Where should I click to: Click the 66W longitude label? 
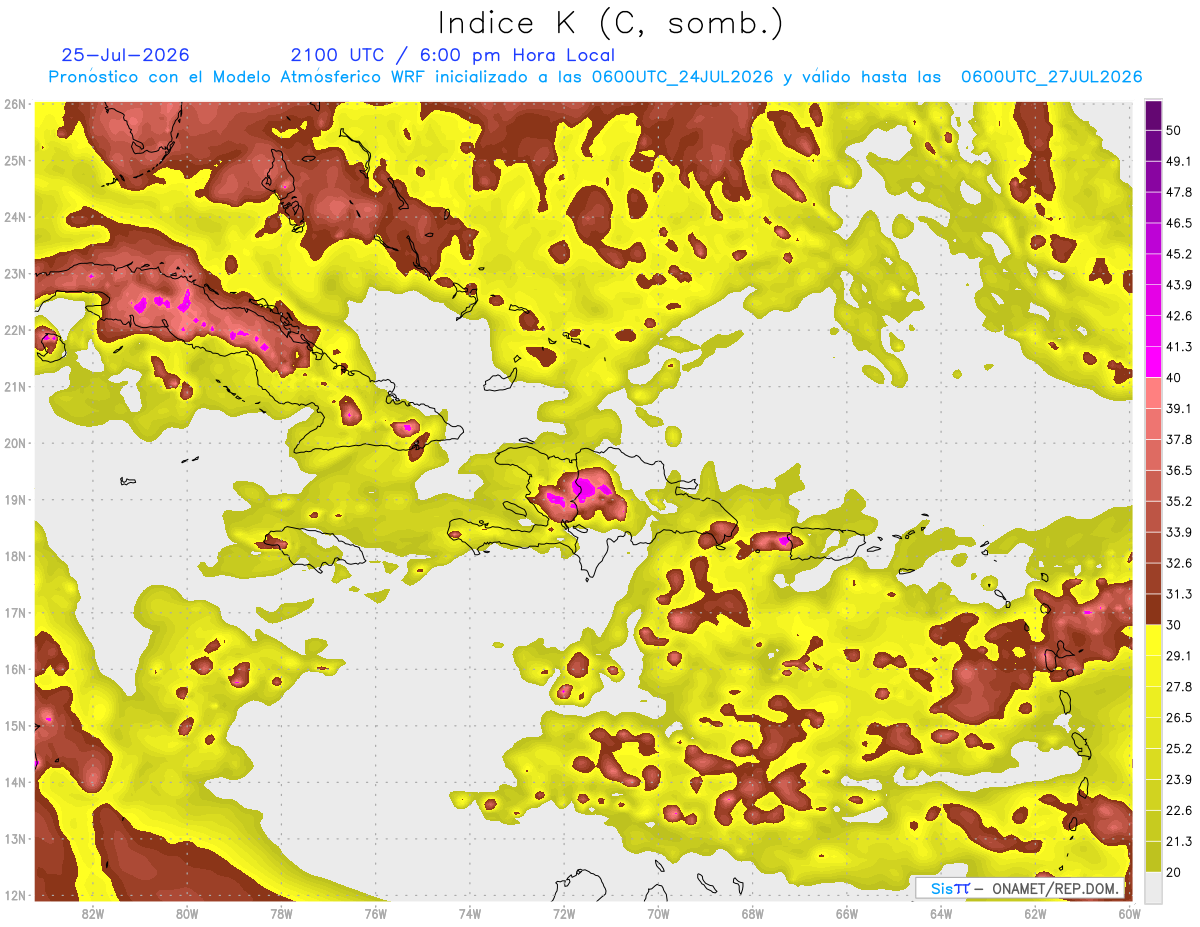846,913
